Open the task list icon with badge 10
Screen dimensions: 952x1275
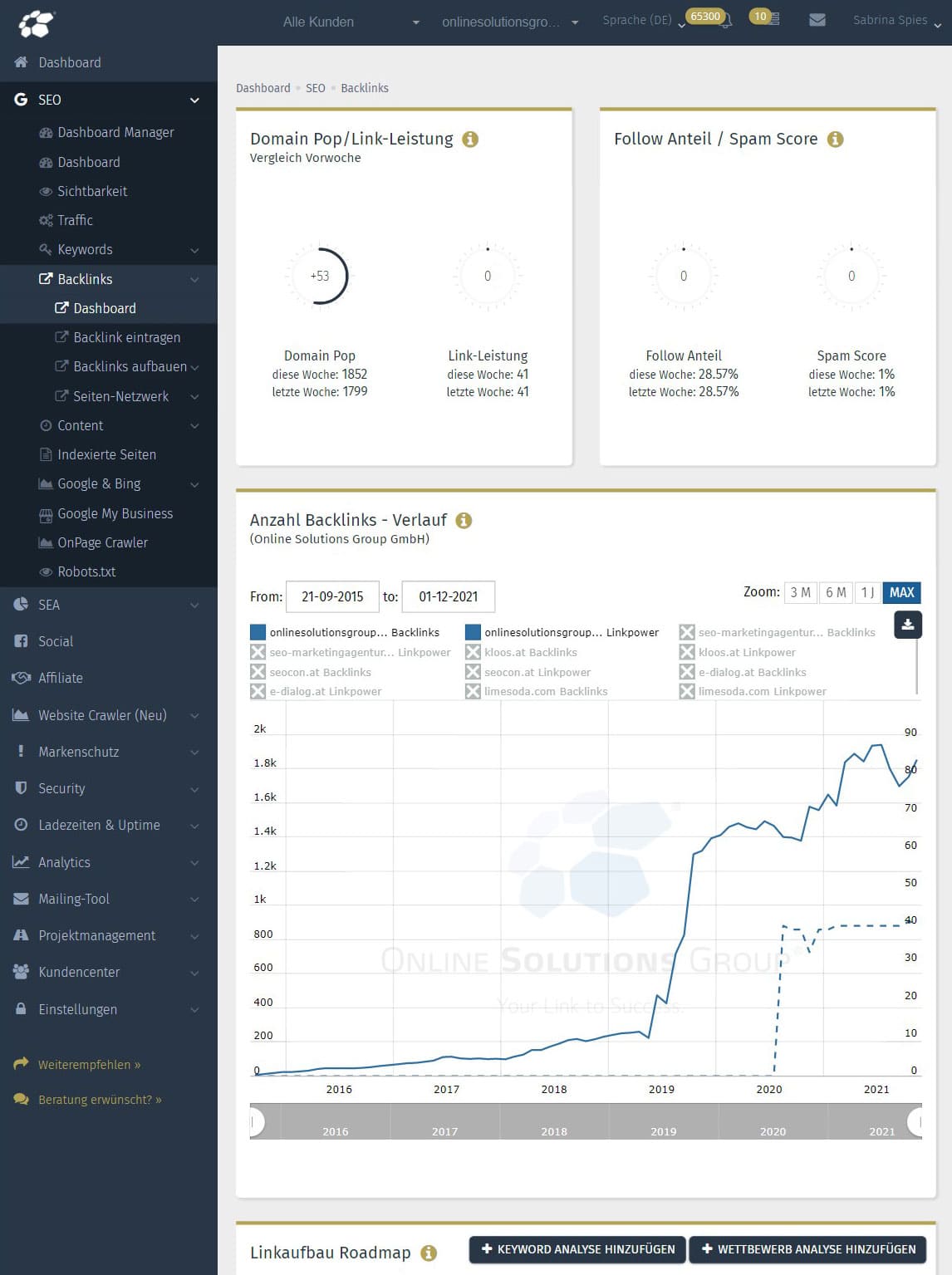(774, 18)
